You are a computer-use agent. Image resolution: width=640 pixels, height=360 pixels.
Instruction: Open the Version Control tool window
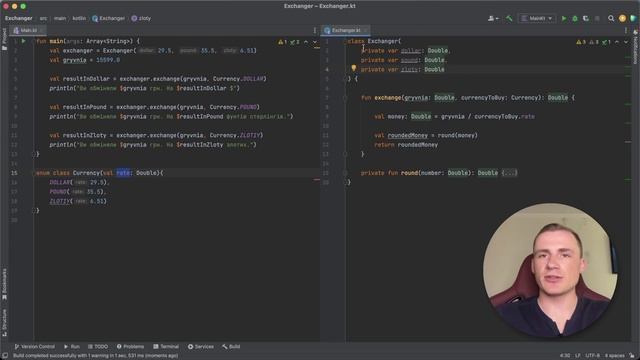click(x=35, y=347)
